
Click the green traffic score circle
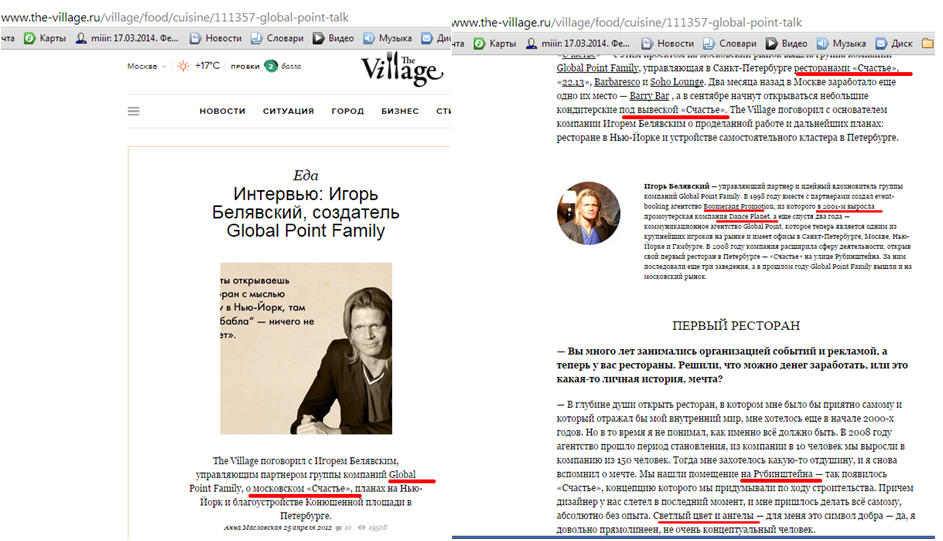271,66
